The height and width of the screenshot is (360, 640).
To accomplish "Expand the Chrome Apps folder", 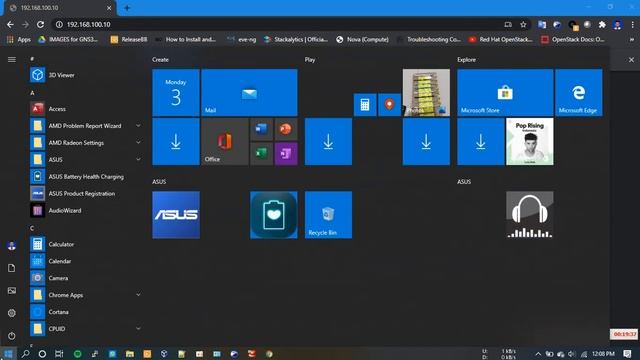I will (138, 295).
